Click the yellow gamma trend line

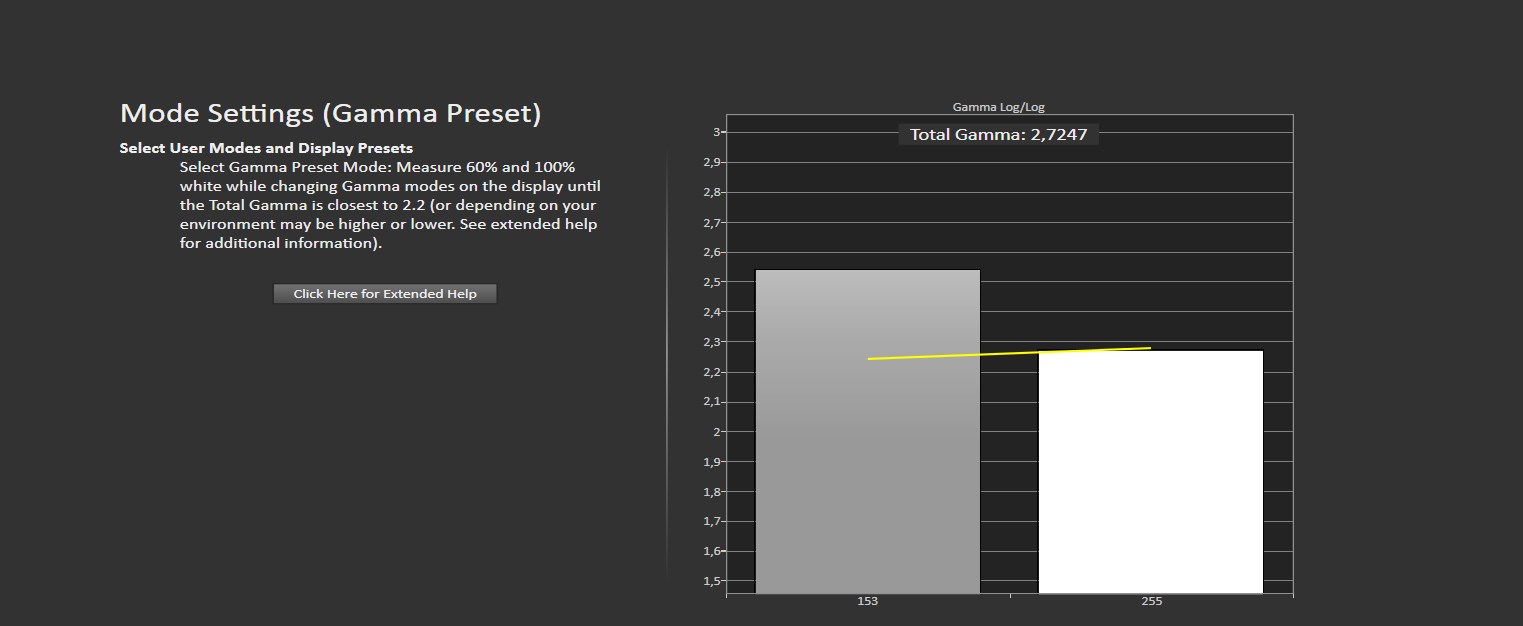tap(1008, 353)
